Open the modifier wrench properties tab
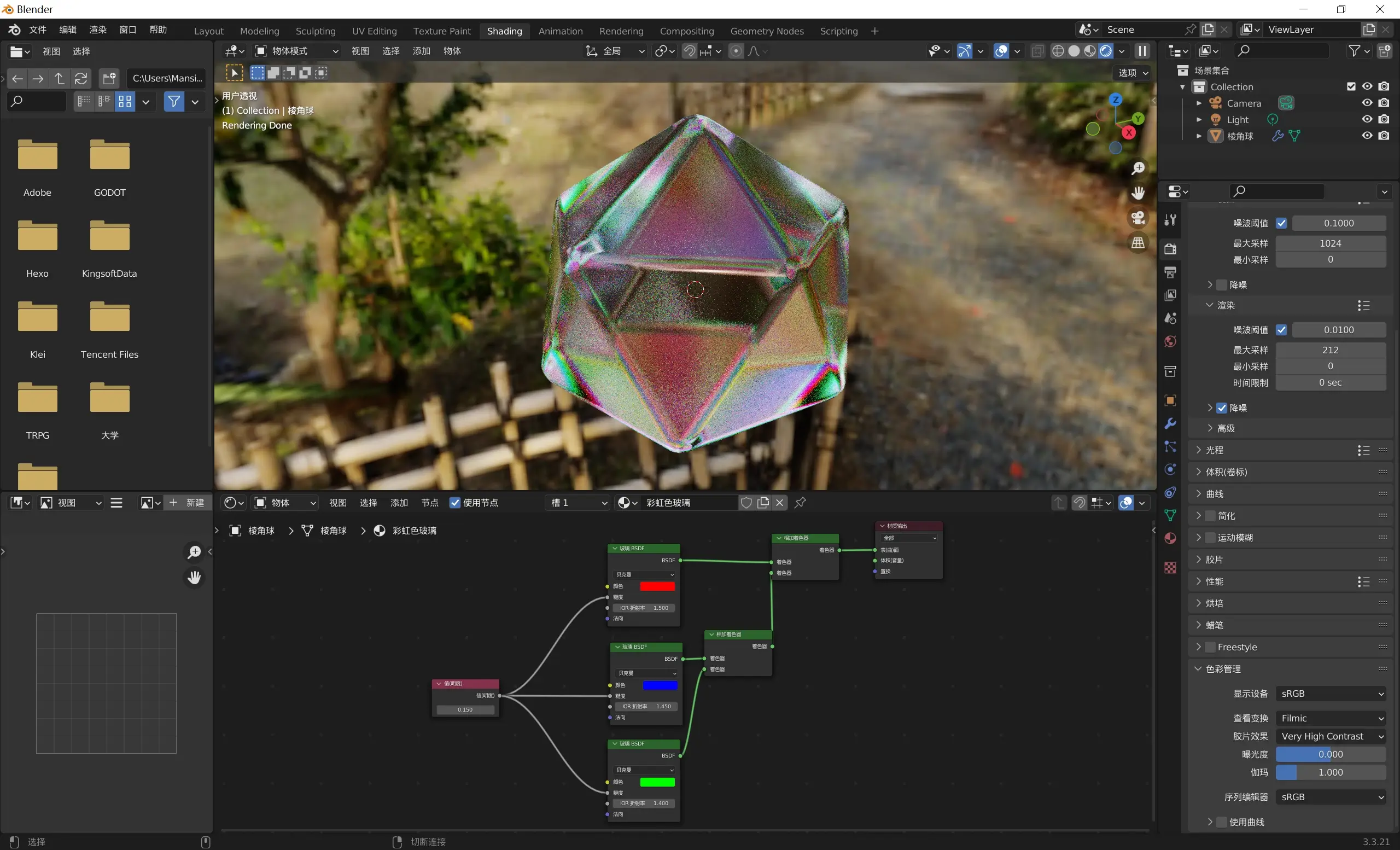Viewport: 1400px width, 850px height. click(x=1170, y=424)
